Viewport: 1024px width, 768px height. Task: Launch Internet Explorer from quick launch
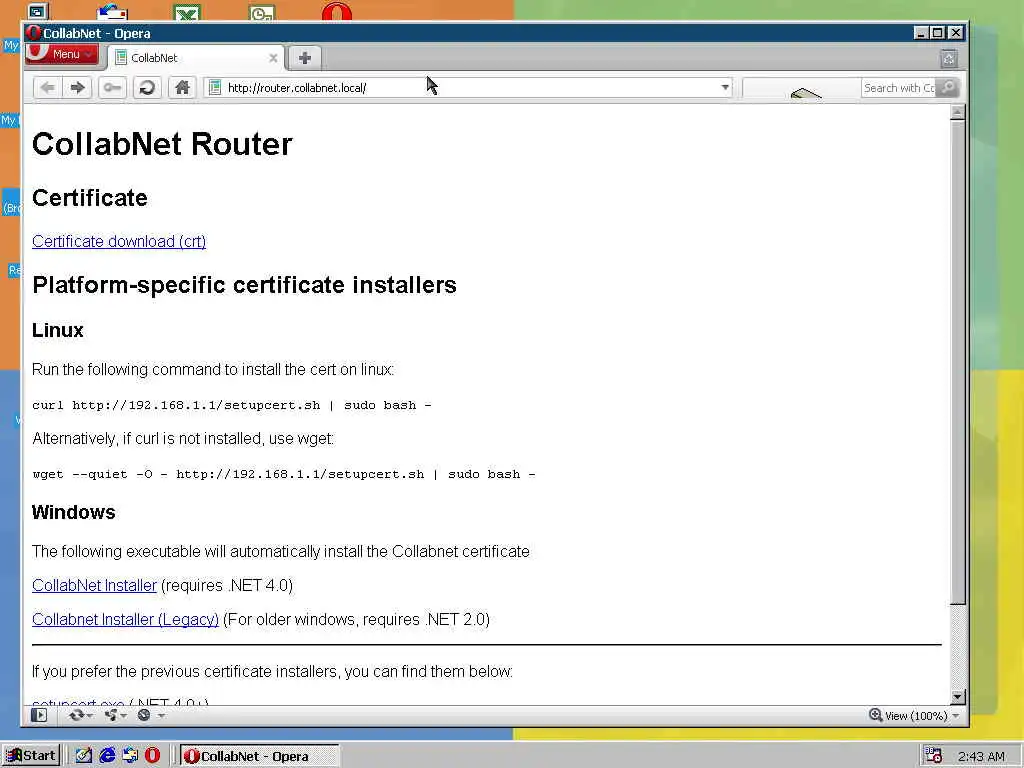107,756
